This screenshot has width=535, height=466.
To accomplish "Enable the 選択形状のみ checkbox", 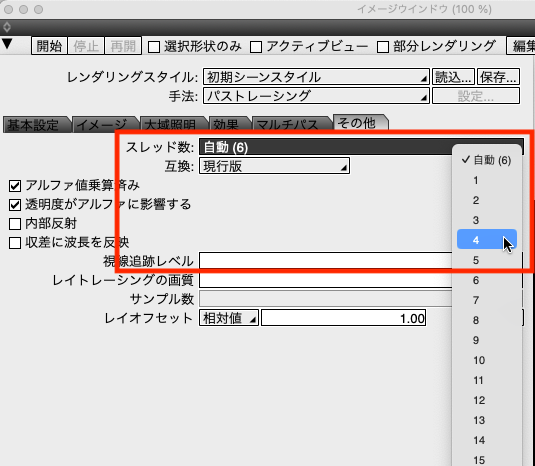I will point(154,47).
